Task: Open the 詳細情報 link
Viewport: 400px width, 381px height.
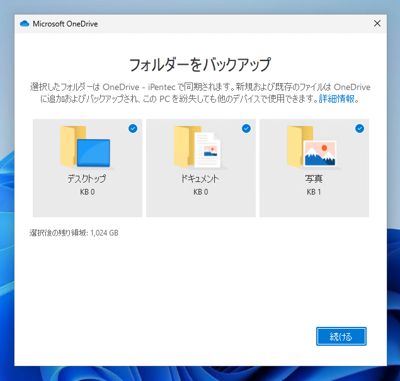Action: tap(337, 99)
